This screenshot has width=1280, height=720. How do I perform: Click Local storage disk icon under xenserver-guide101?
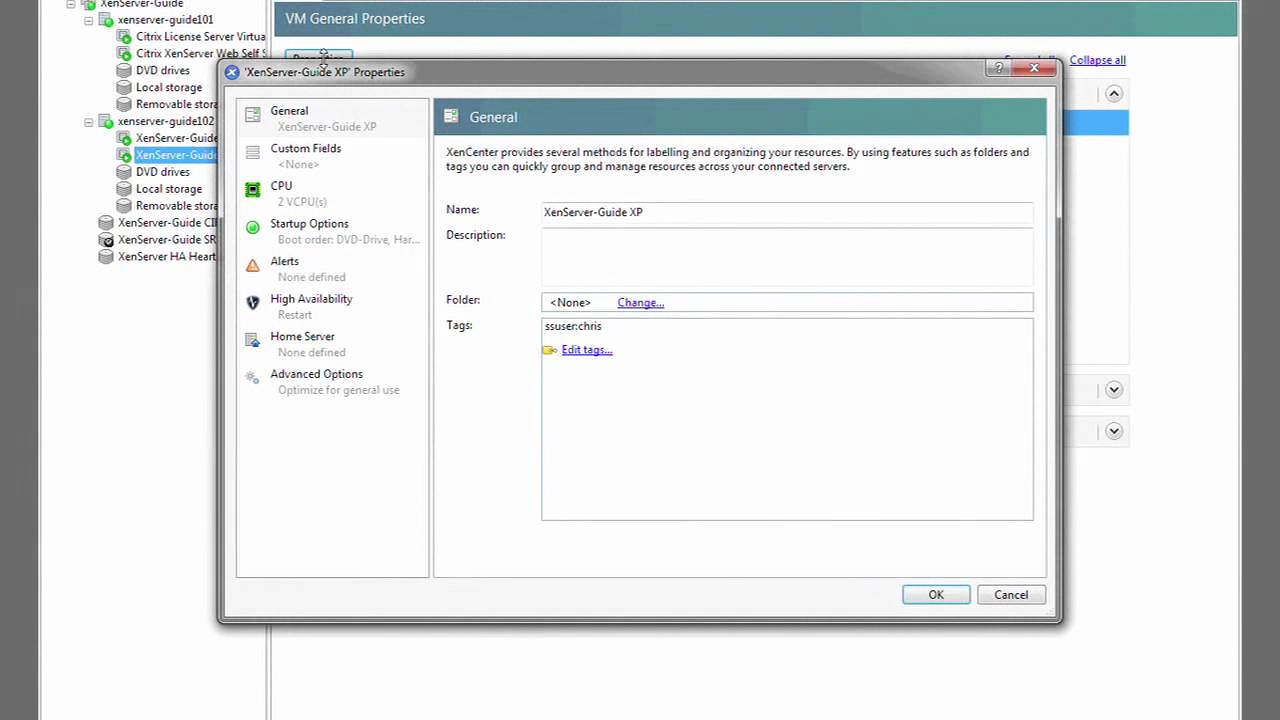click(x=124, y=88)
